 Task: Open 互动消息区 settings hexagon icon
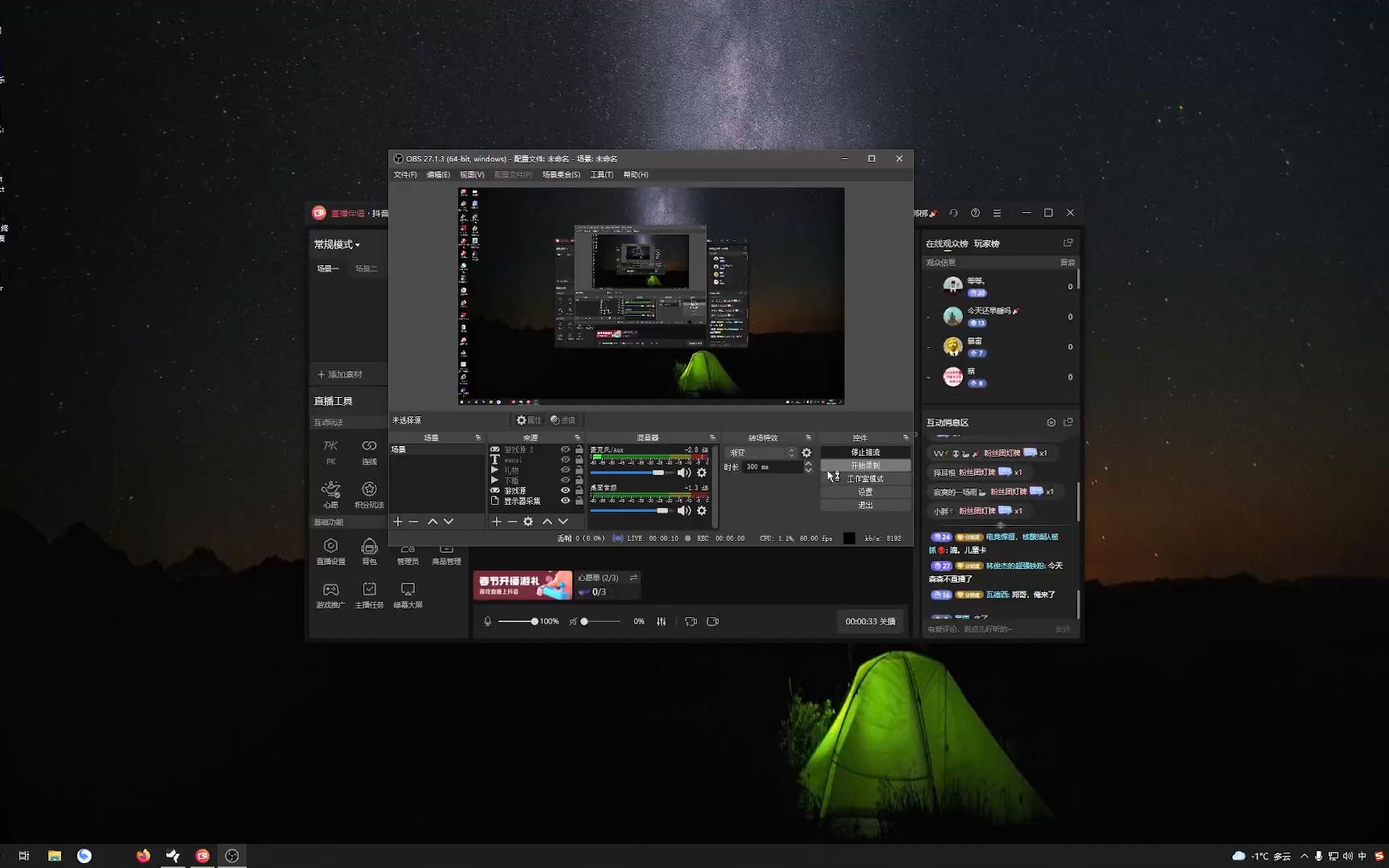[x=1051, y=422]
